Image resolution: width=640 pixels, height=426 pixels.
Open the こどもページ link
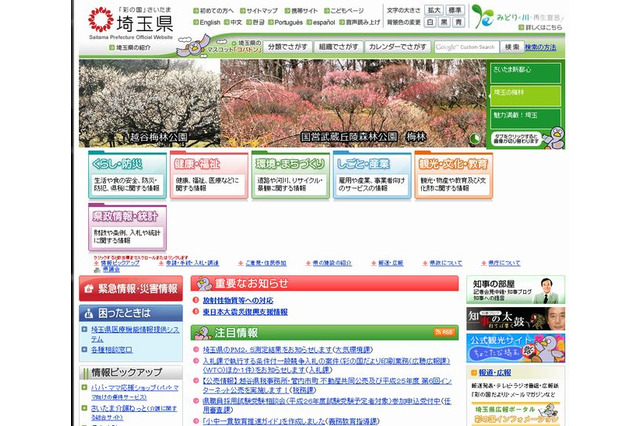click(x=344, y=11)
